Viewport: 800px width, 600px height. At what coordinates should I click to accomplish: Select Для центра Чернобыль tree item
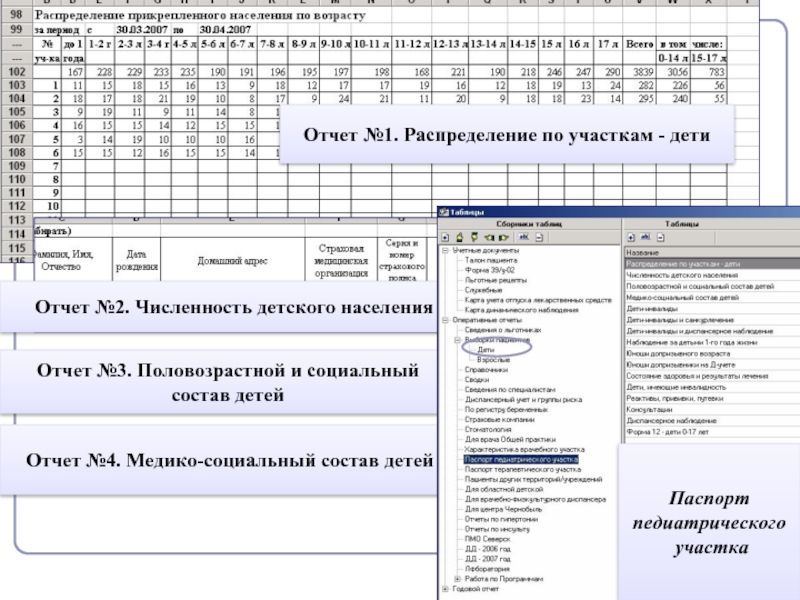coord(503,509)
